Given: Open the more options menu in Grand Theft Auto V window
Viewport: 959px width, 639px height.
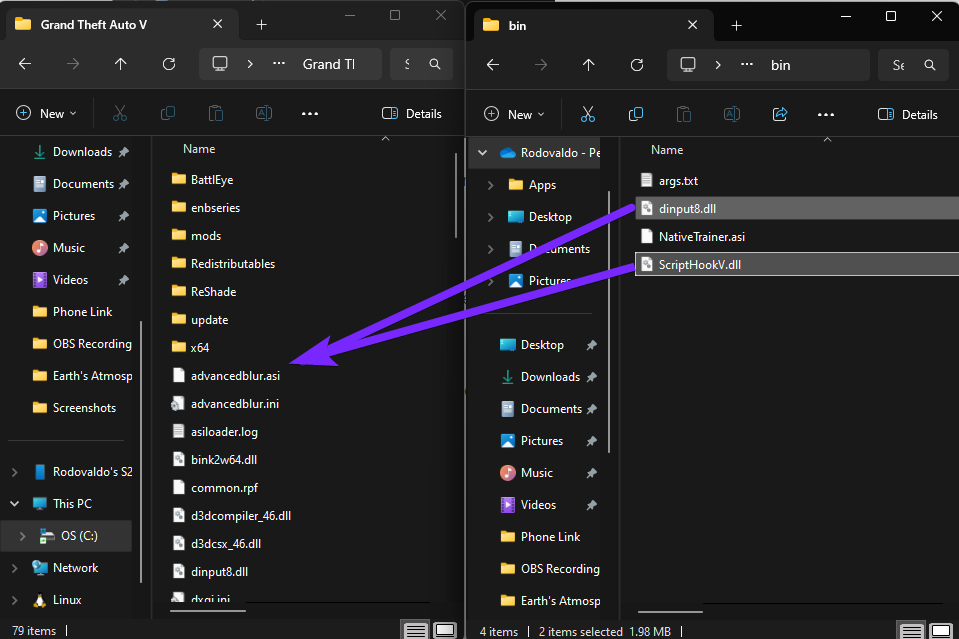Looking at the screenshot, I should coord(310,114).
